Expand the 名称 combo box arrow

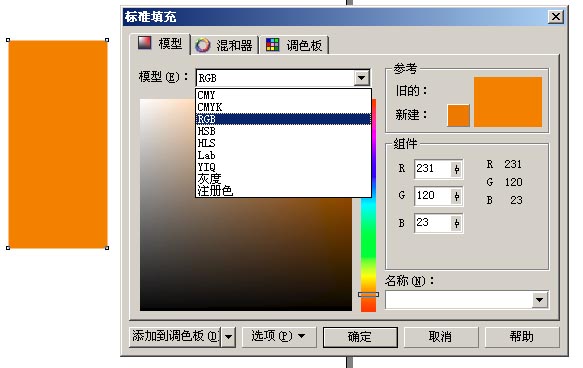(x=539, y=300)
